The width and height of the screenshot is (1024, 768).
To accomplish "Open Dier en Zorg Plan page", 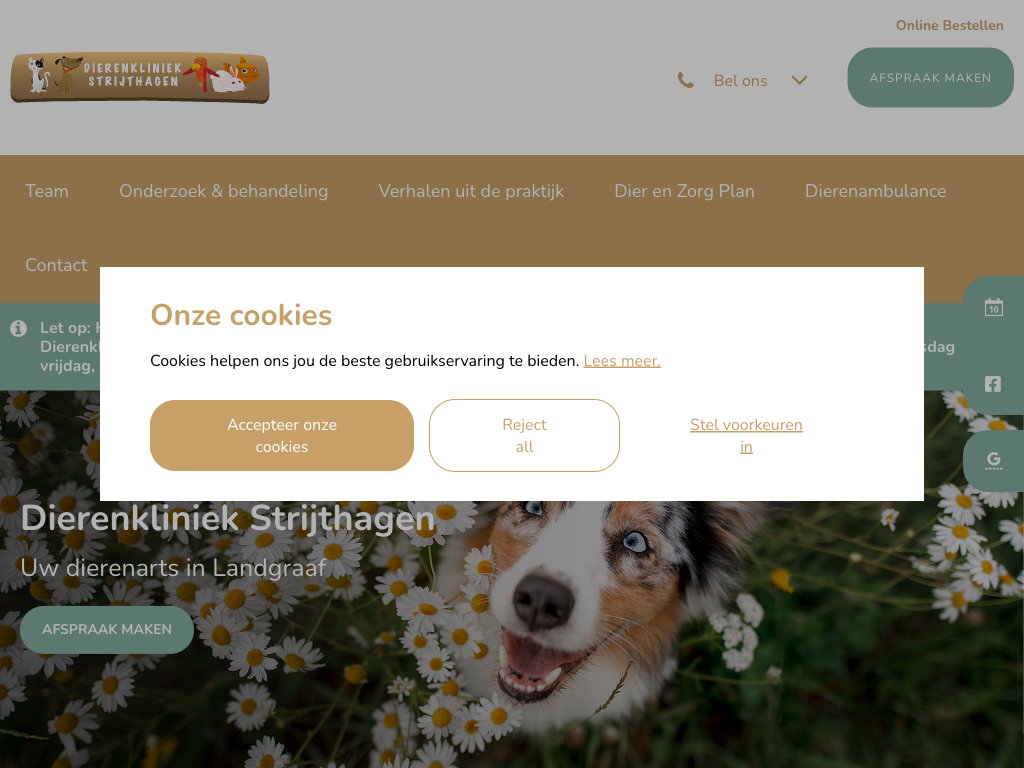I will pos(684,191).
